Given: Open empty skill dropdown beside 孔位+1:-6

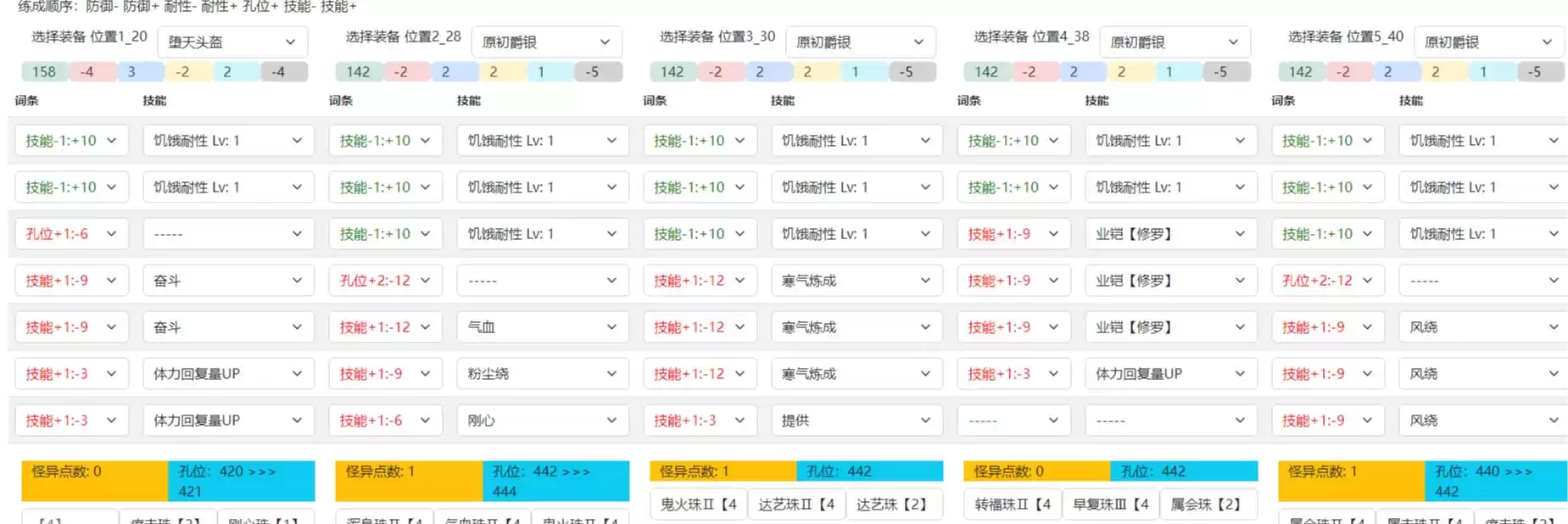Looking at the screenshot, I should tap(228, 234).
